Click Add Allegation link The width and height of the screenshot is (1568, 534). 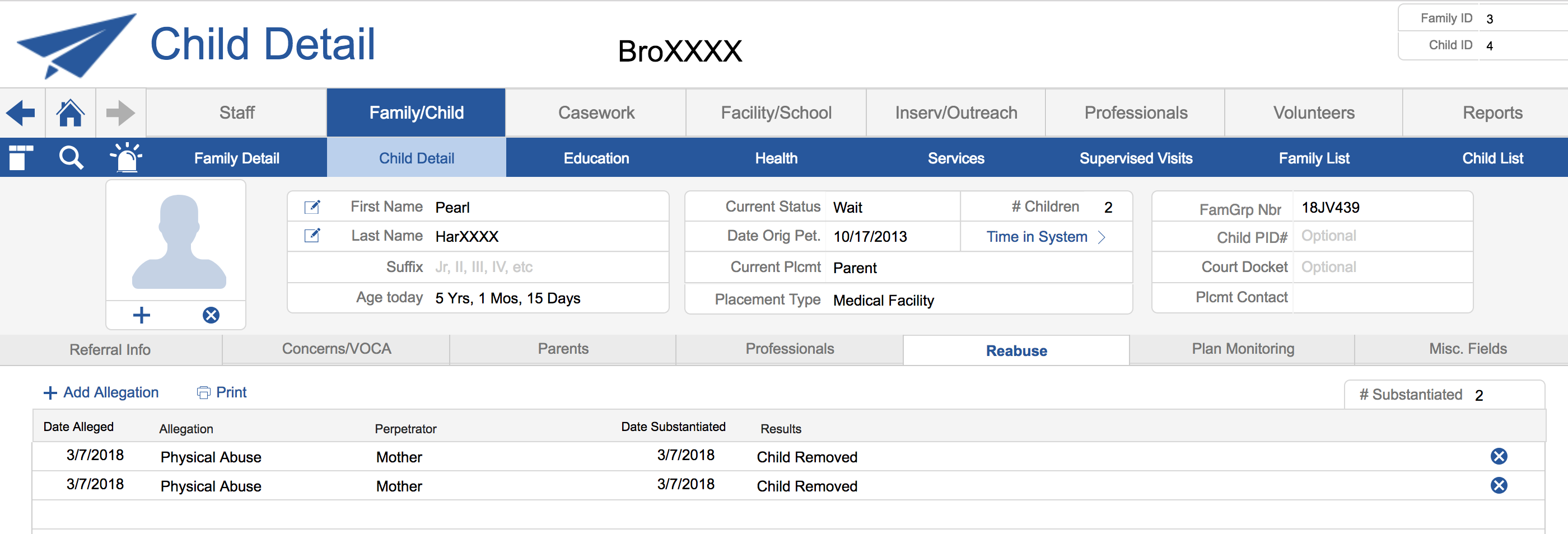click(x=102, y=393)
